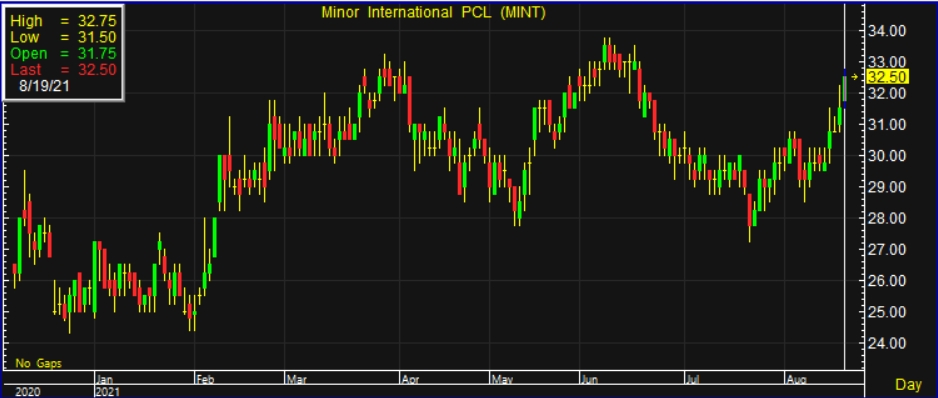Click the Jan month label
The width and height of the screenshot is (938, 398).
(x=105, y=378)
